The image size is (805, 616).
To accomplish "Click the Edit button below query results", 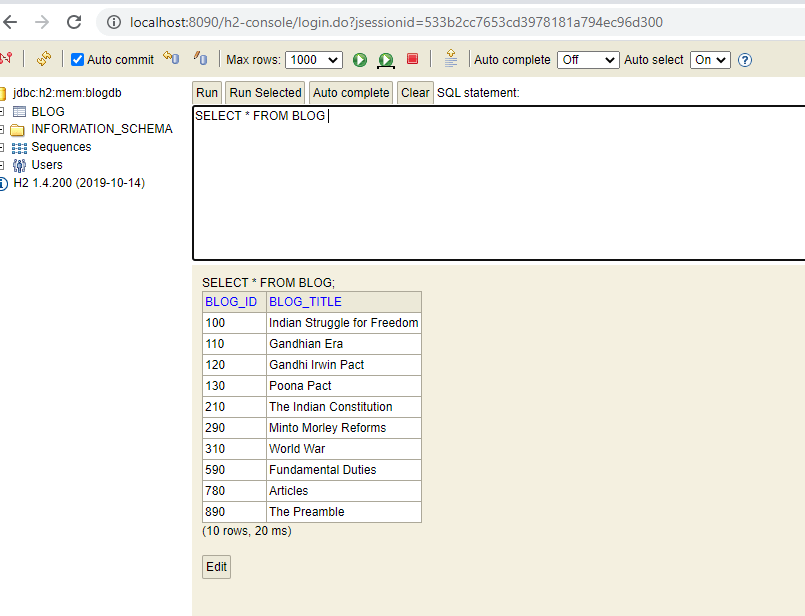I will 216,566.
